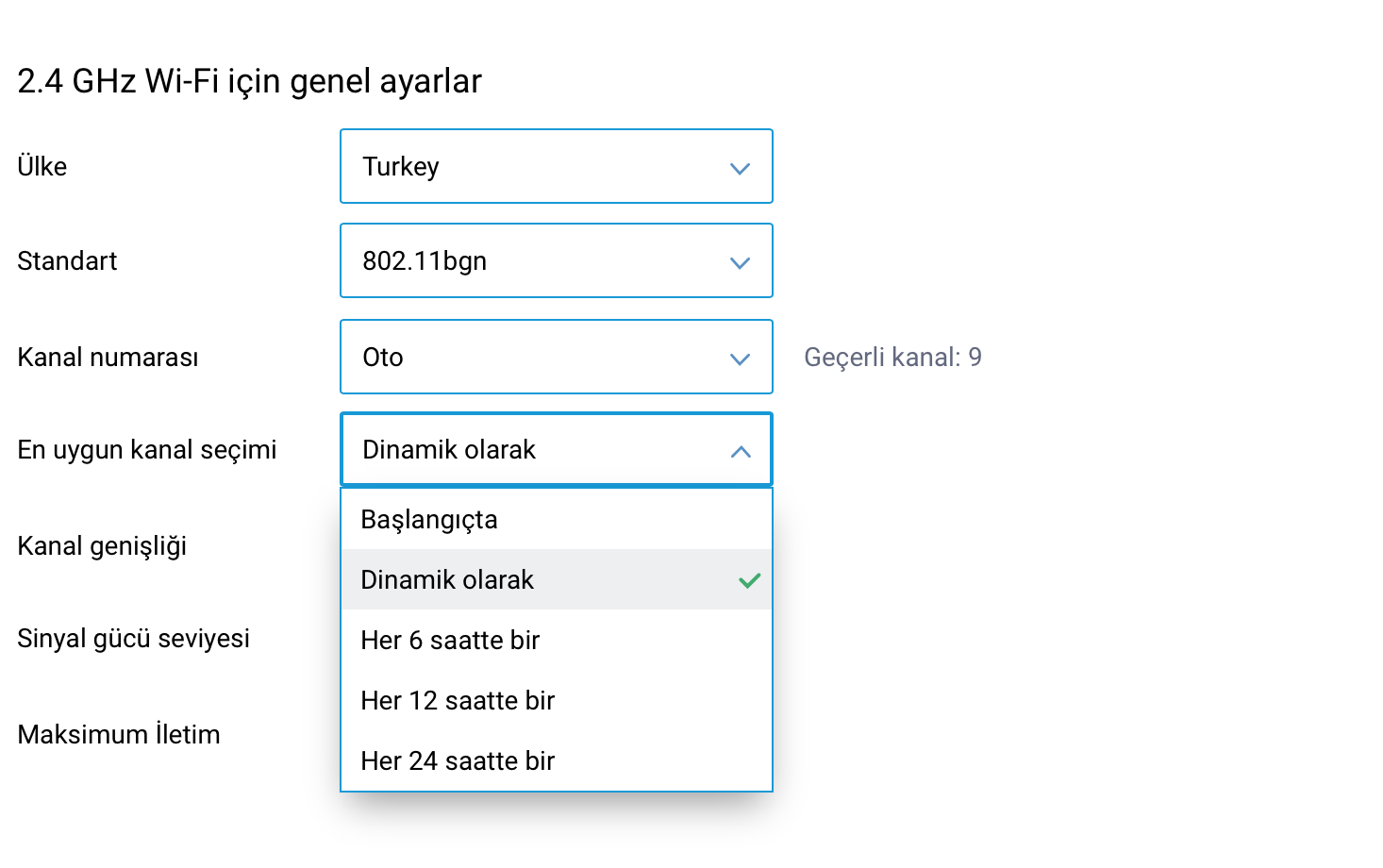Open the Ülke country dropdown showing Turkey
This screenshot has width=1383, height=868.
[x=557, y=166]
